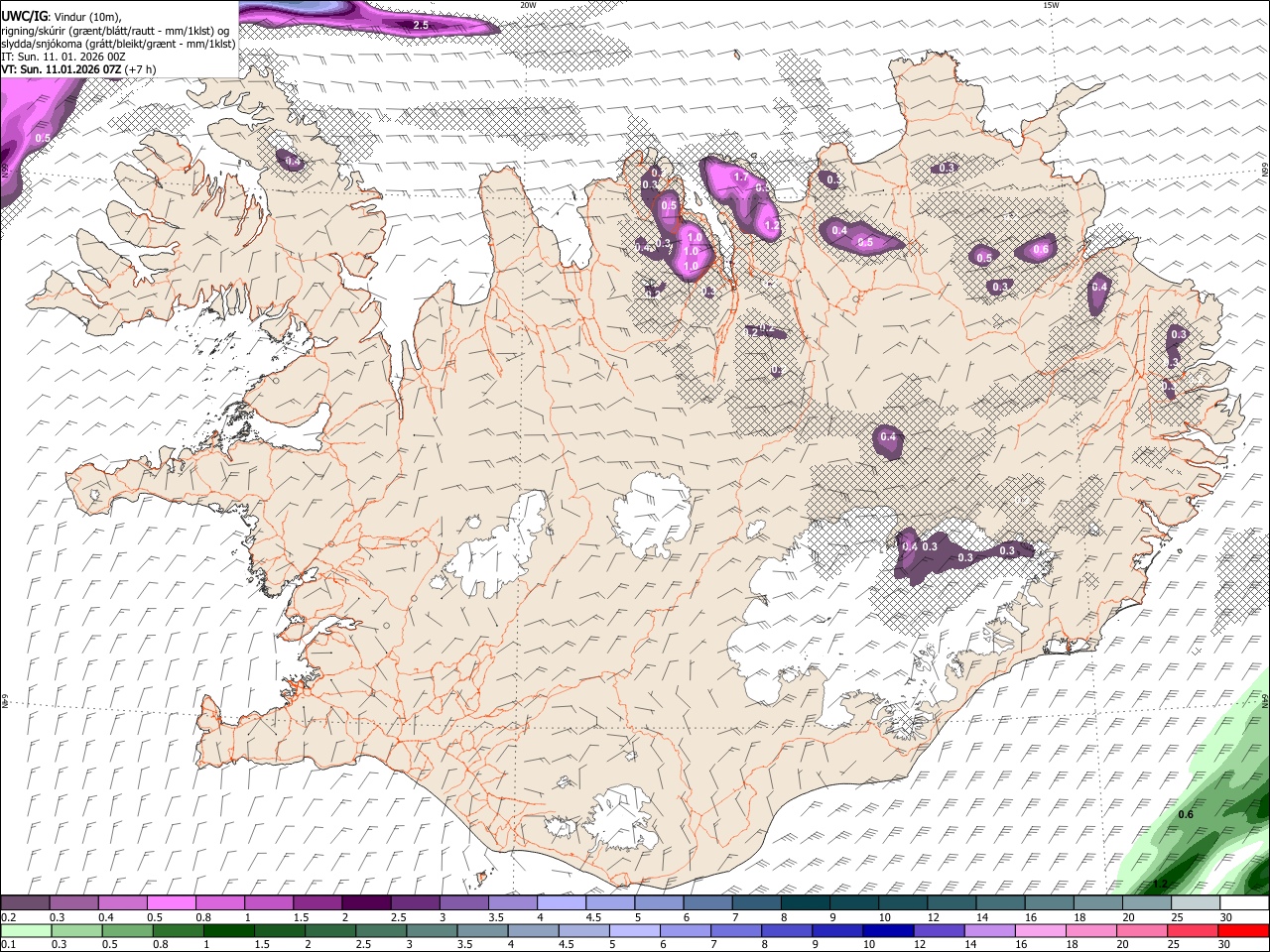Click the darkest purple snow swatch starting at 2
Image resolution: width=1270 pixels, height=952 pixels.
(x=365, y=903)
